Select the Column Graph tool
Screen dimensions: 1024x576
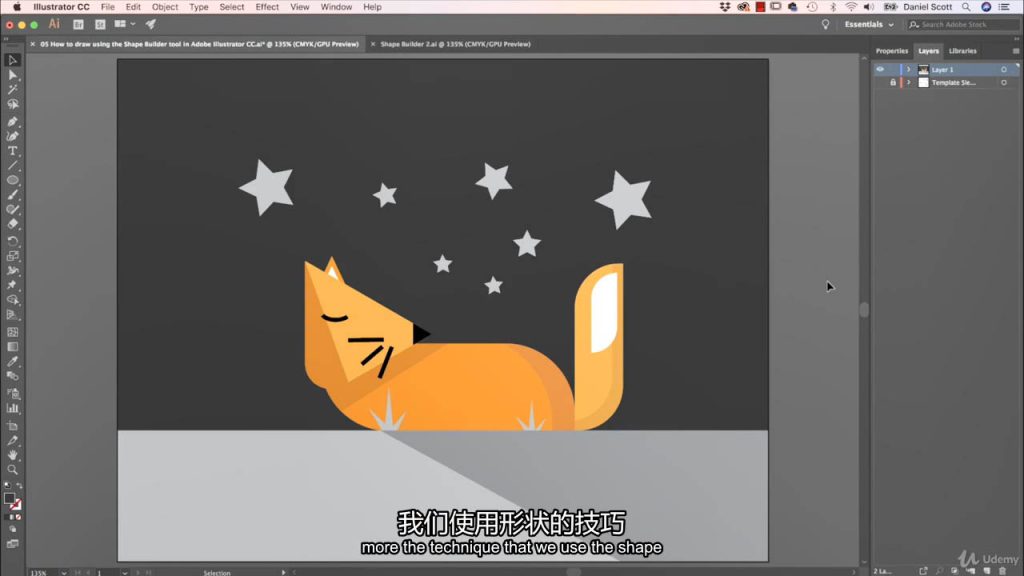click(x=12, y=408)
